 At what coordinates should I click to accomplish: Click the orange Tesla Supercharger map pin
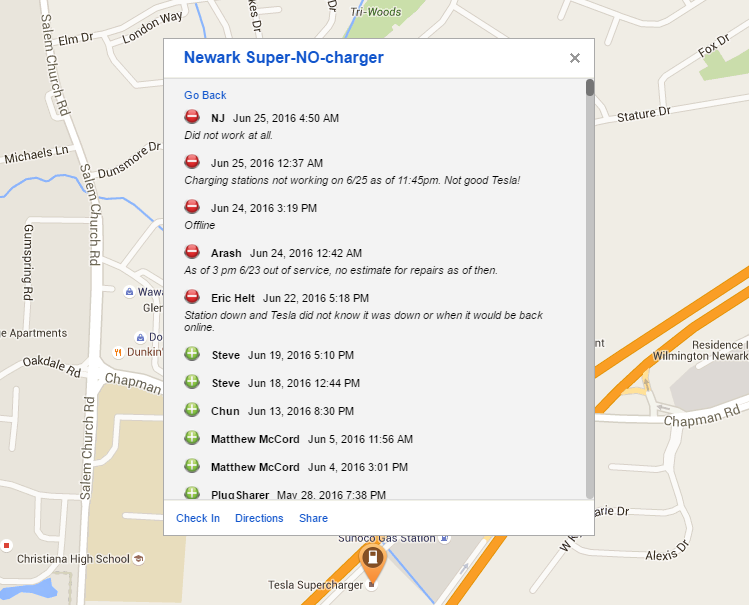pyautogui.click(x=372, y=559)
